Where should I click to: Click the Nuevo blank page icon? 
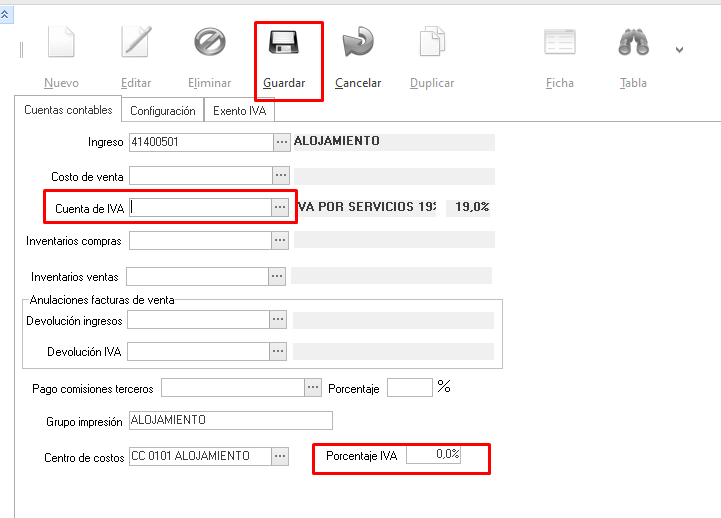61,42
